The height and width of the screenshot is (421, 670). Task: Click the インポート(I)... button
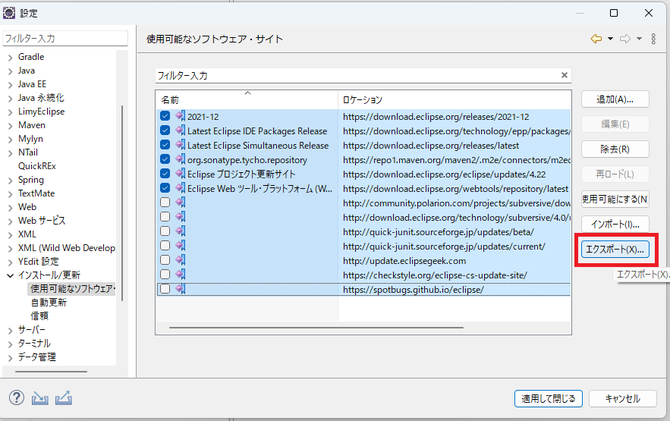pyautogui.click(x=615, y=224)
